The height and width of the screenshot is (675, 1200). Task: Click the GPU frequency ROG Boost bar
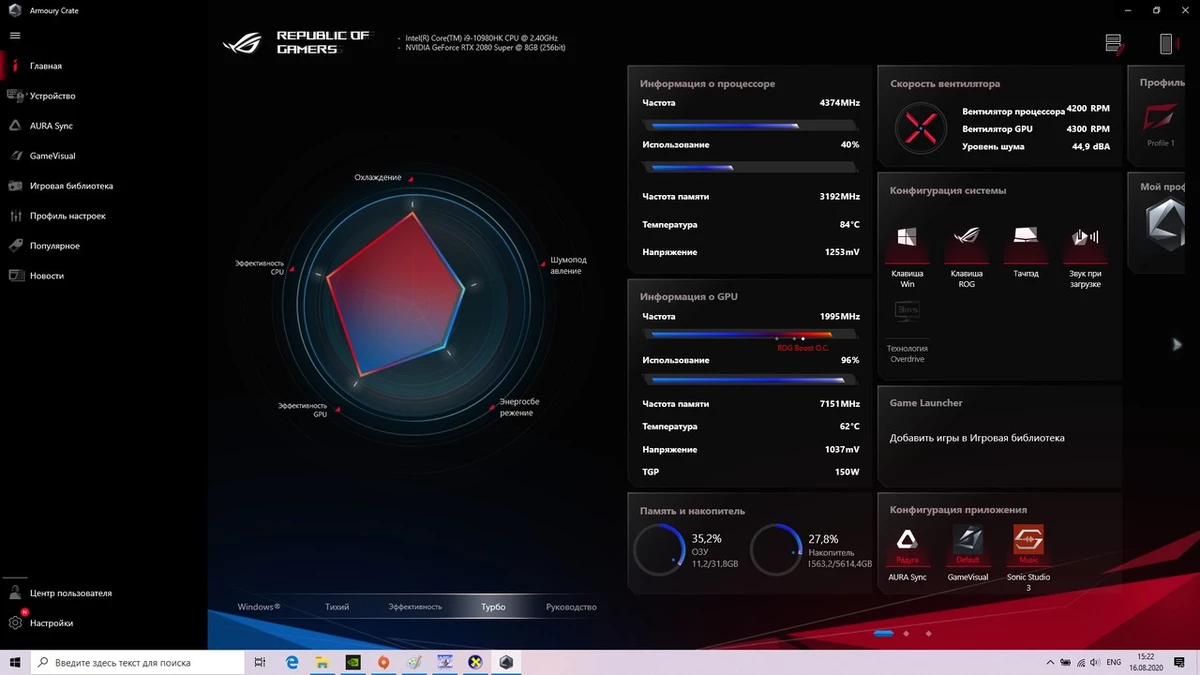pyautogui.click(x=750, y=334)
